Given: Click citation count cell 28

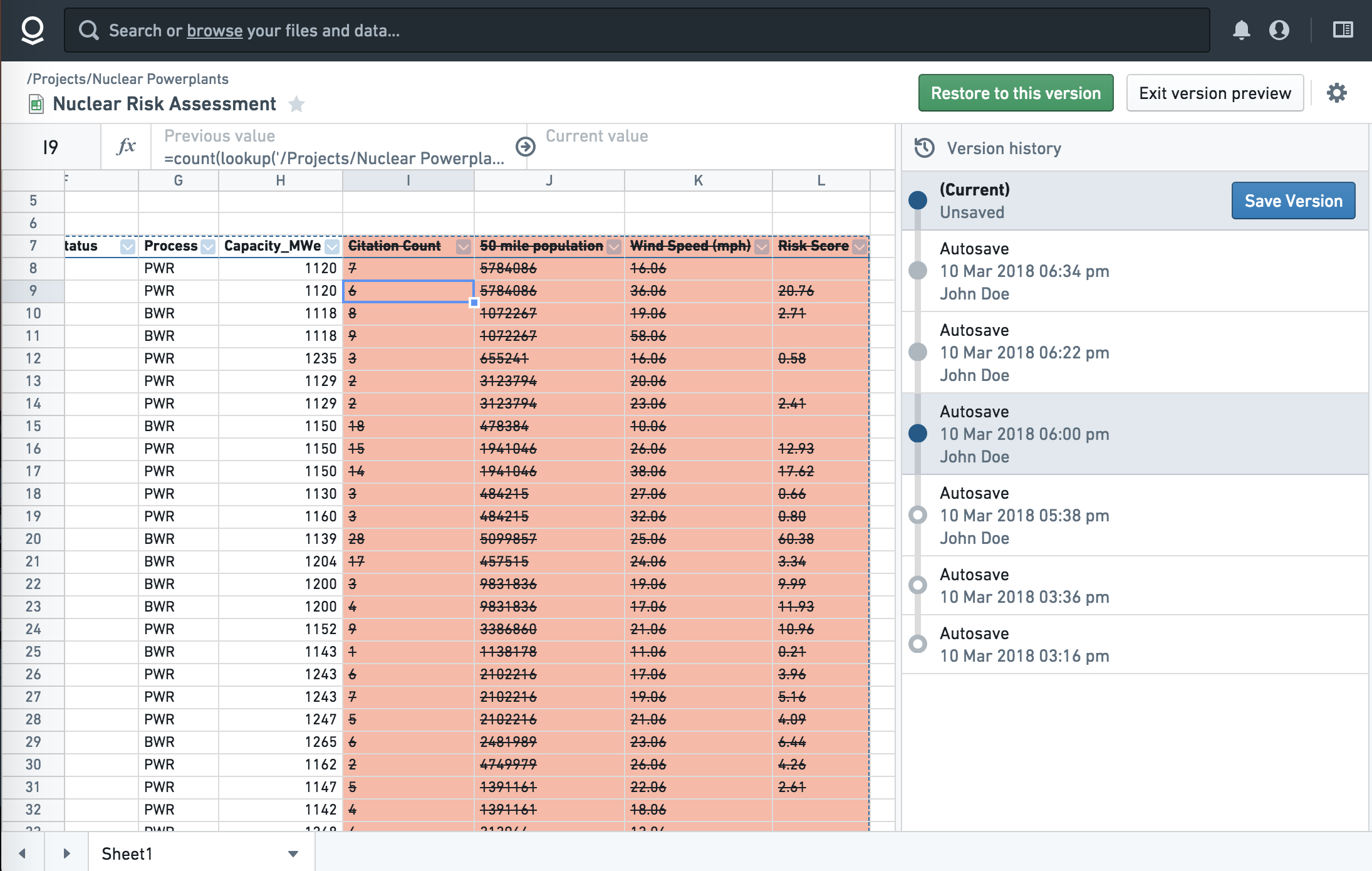Looking at the screenshot, I should [x=408, y=539].
